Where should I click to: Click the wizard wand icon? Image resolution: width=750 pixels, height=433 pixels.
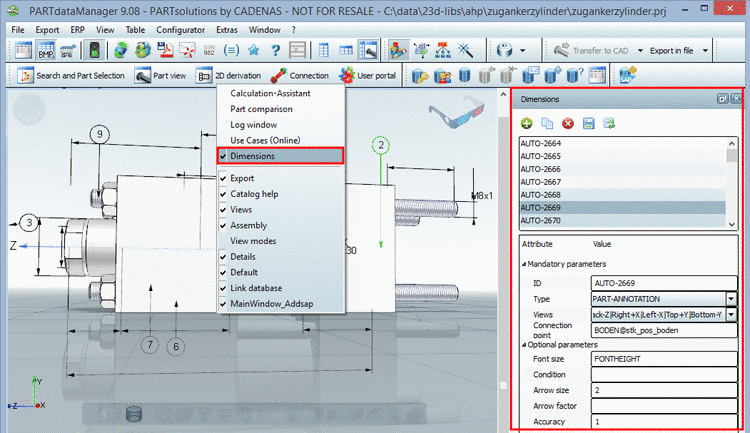(465, 50)
